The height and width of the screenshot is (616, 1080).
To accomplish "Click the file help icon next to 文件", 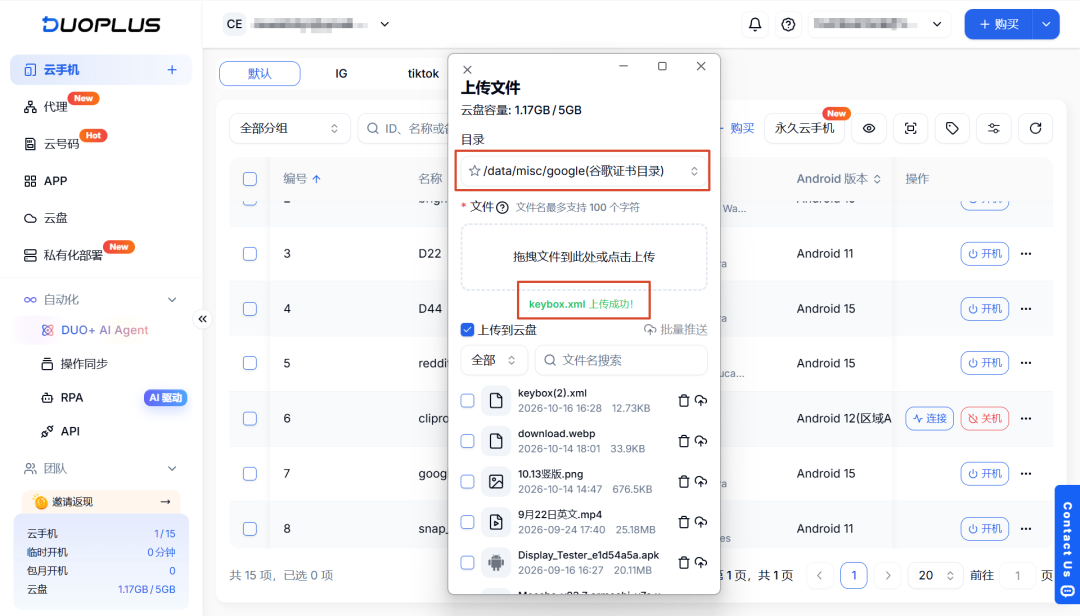I will click(x=503, y=207).
